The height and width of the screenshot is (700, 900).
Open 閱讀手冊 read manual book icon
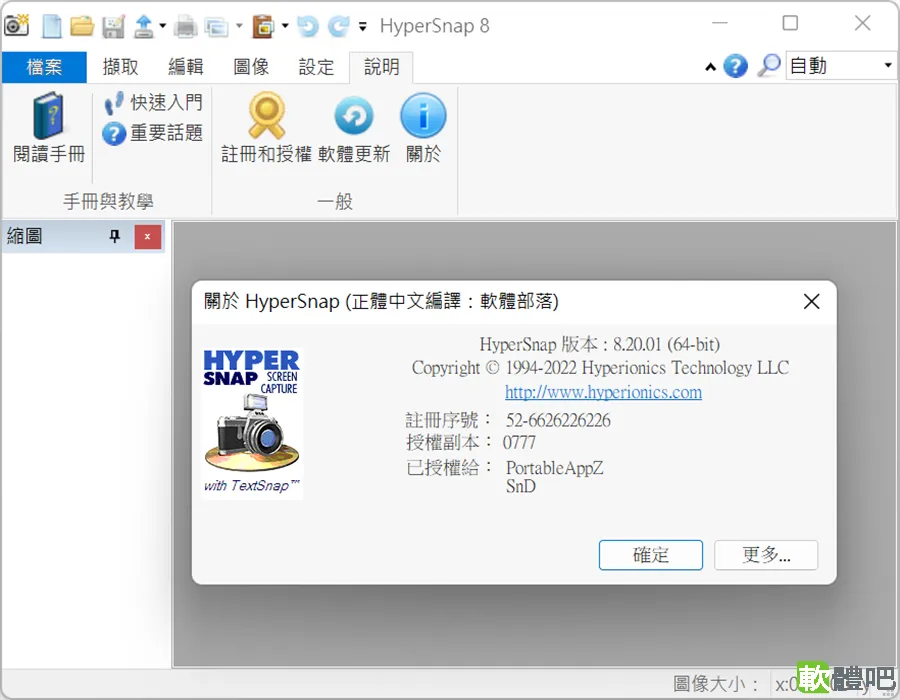point(49,128)
